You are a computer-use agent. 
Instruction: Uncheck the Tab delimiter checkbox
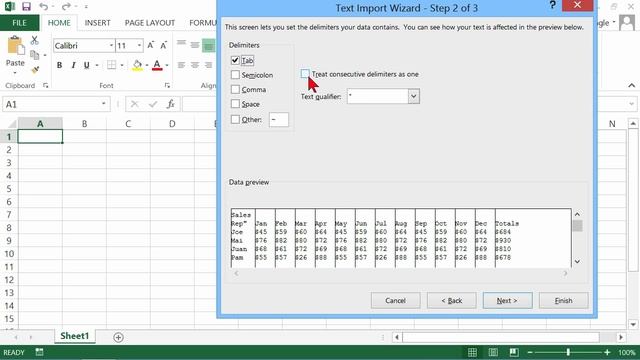[x=235, y=60]
